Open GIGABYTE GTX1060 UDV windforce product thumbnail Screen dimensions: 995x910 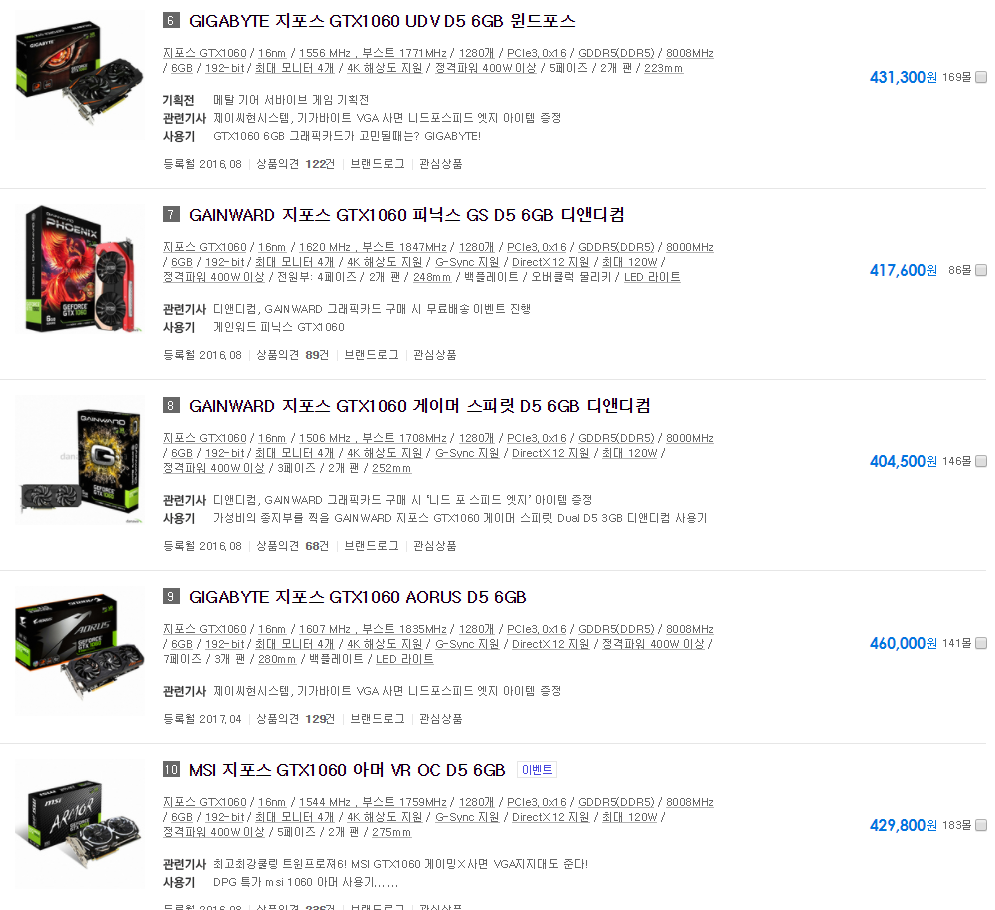tap(79, 75)
